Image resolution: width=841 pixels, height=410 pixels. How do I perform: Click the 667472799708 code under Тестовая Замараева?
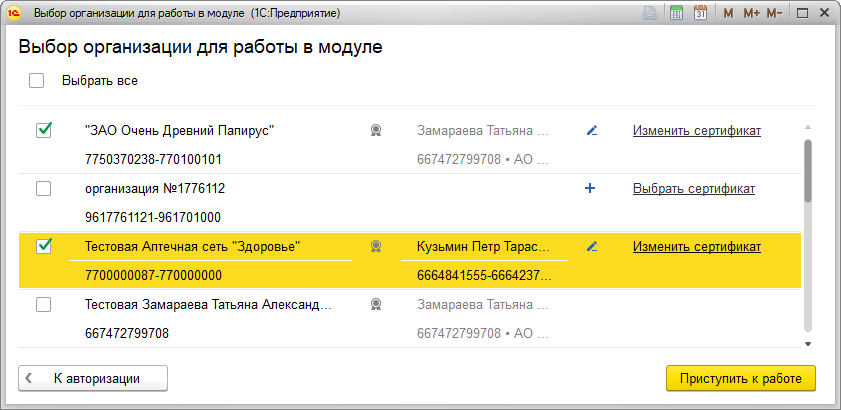[127, 333]
